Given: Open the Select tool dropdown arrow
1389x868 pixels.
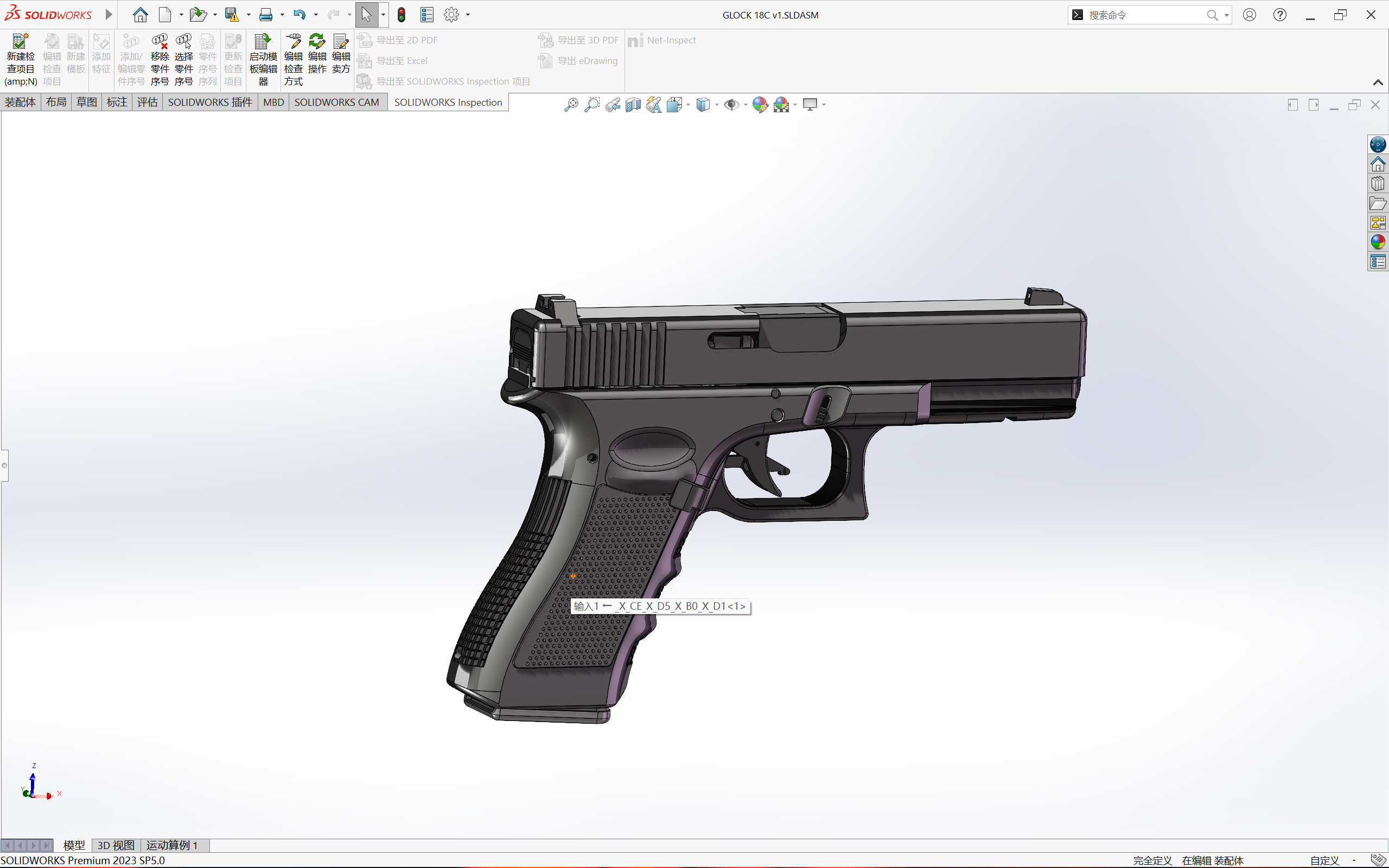Looking at the screenshot, I should pyautogui.click(x=383, y=15).
